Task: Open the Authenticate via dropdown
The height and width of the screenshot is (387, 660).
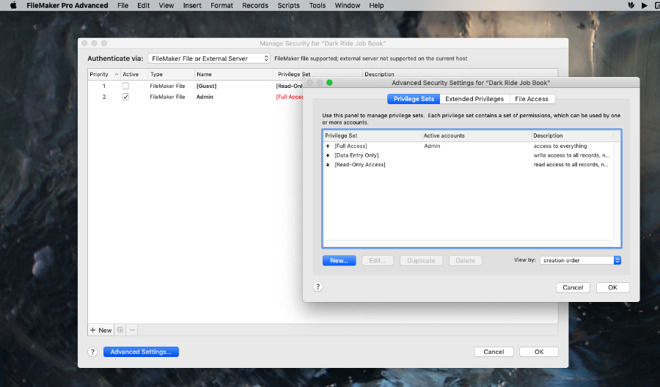Action: click(x=209, y=59)
